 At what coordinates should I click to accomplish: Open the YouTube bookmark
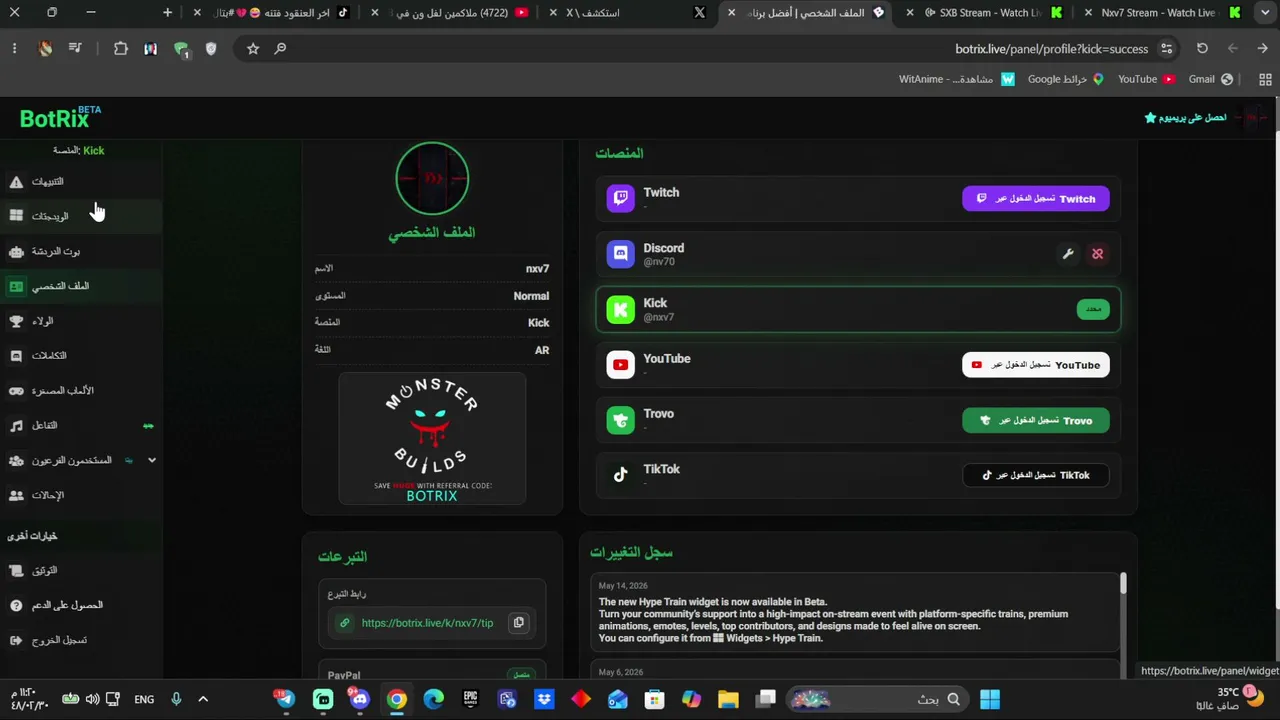point(1146,79)
